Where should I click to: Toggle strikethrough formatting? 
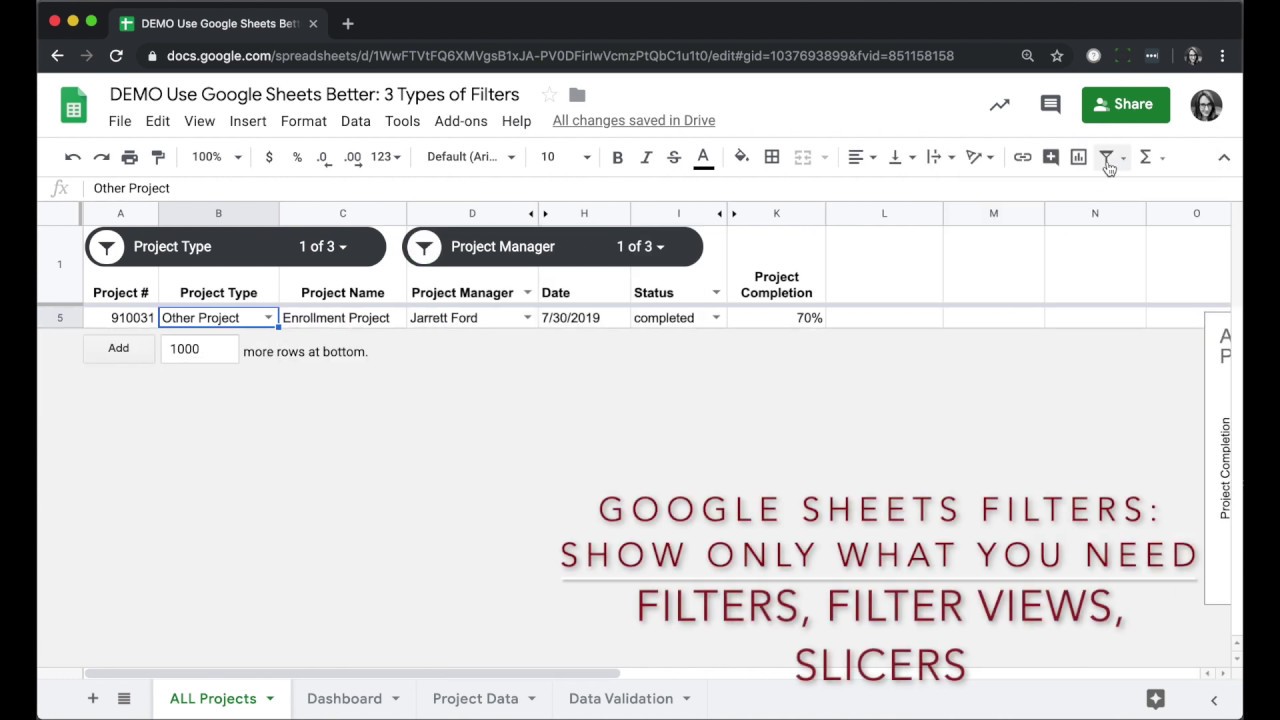pos(674,157)
